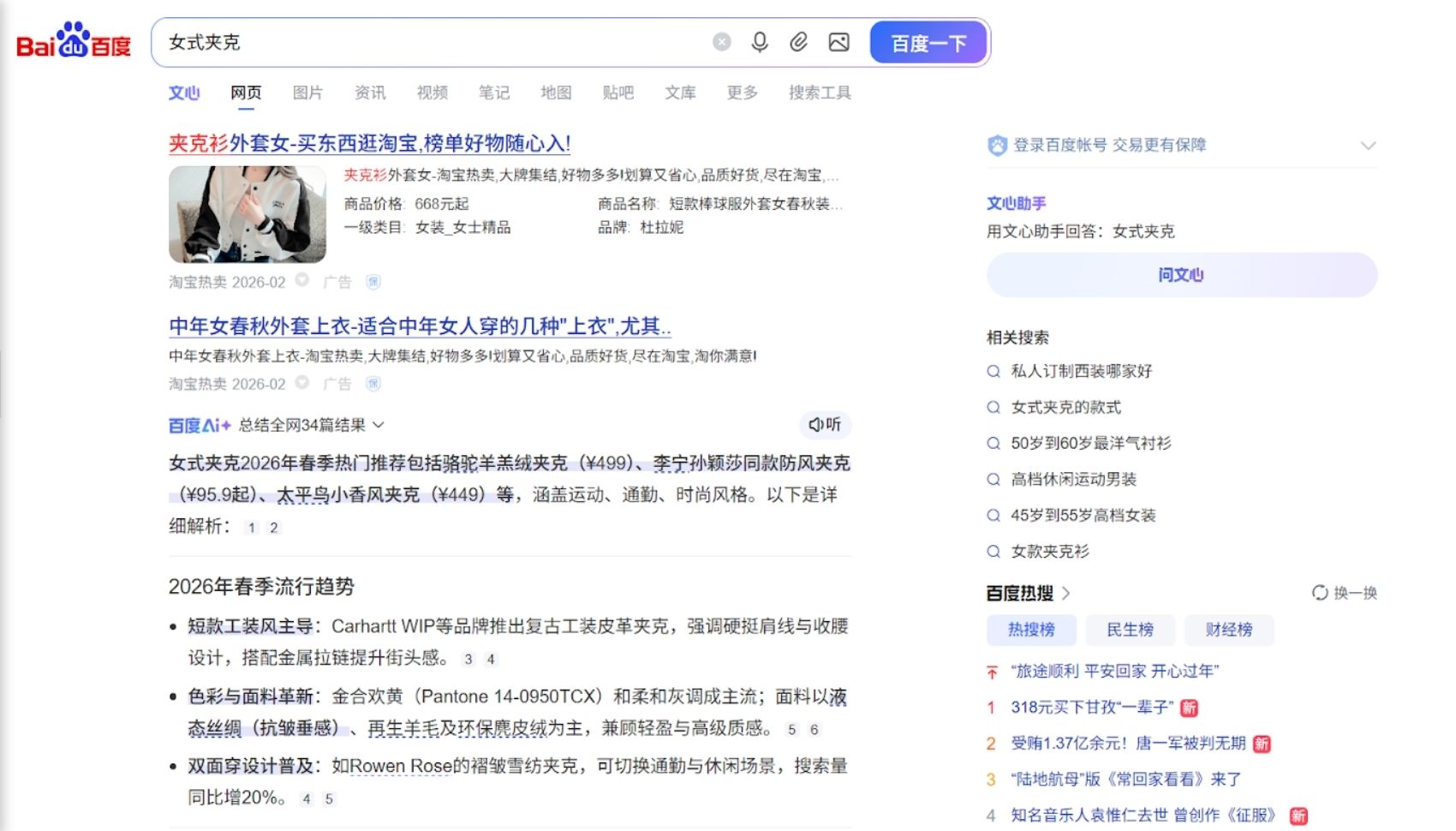Click the microphone voice search icon

click(x=760, y=42)
